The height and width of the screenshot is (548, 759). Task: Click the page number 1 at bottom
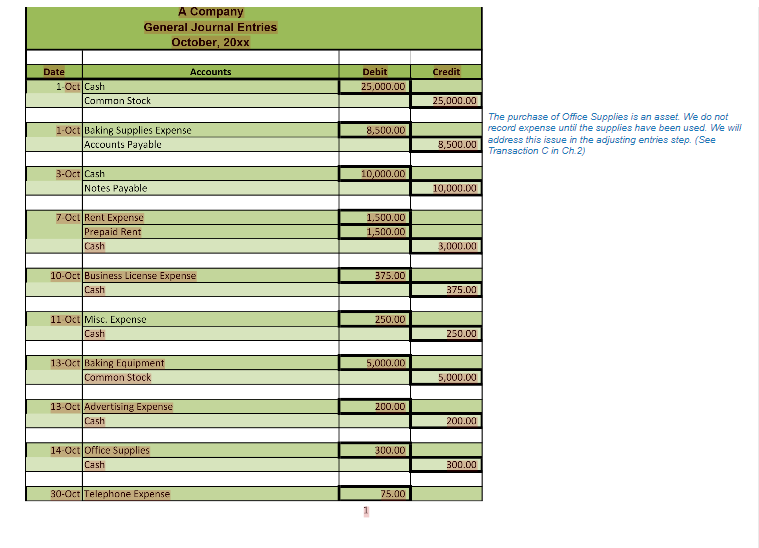point(366,511)
